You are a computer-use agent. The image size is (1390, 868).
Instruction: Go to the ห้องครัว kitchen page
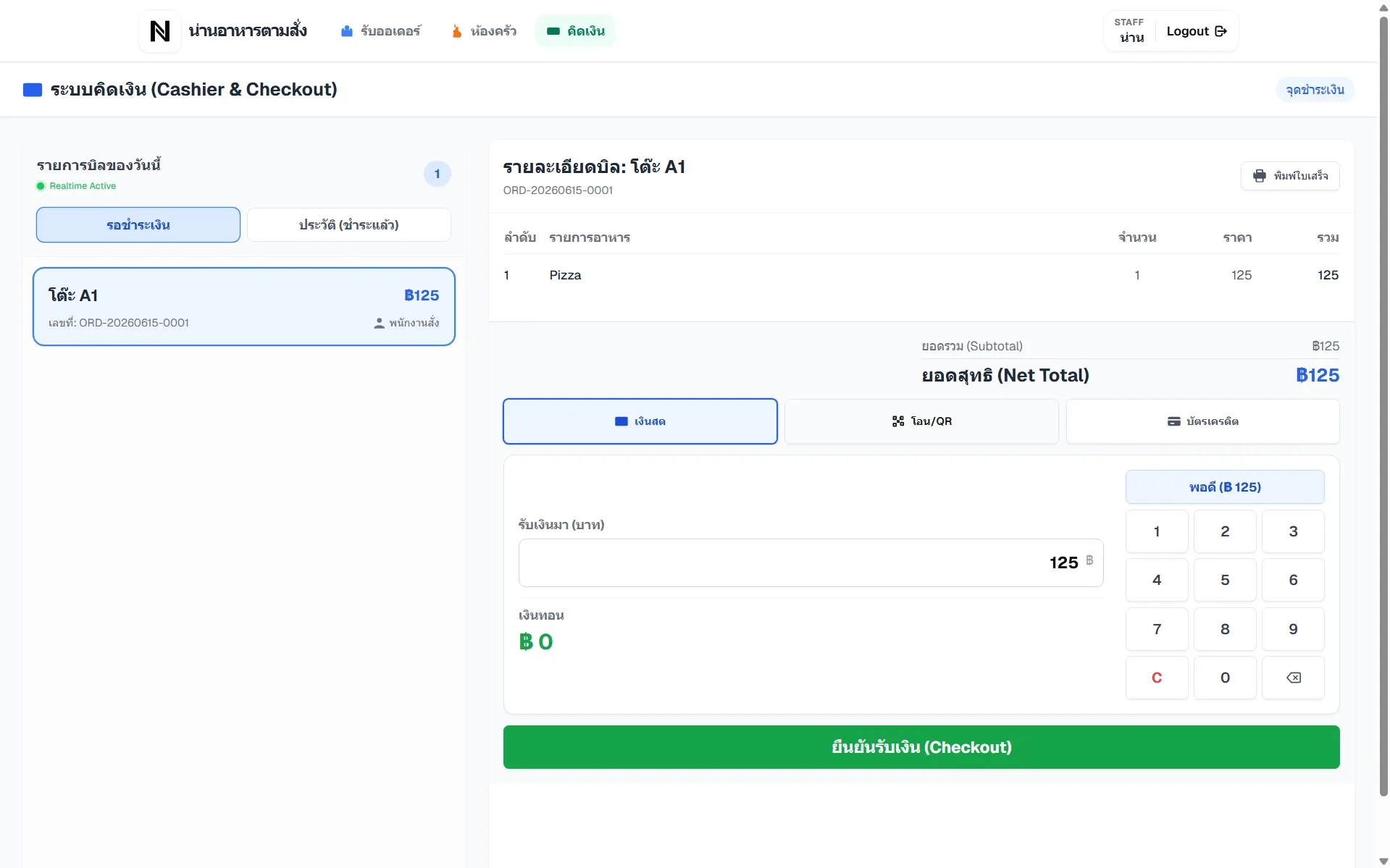484,31
